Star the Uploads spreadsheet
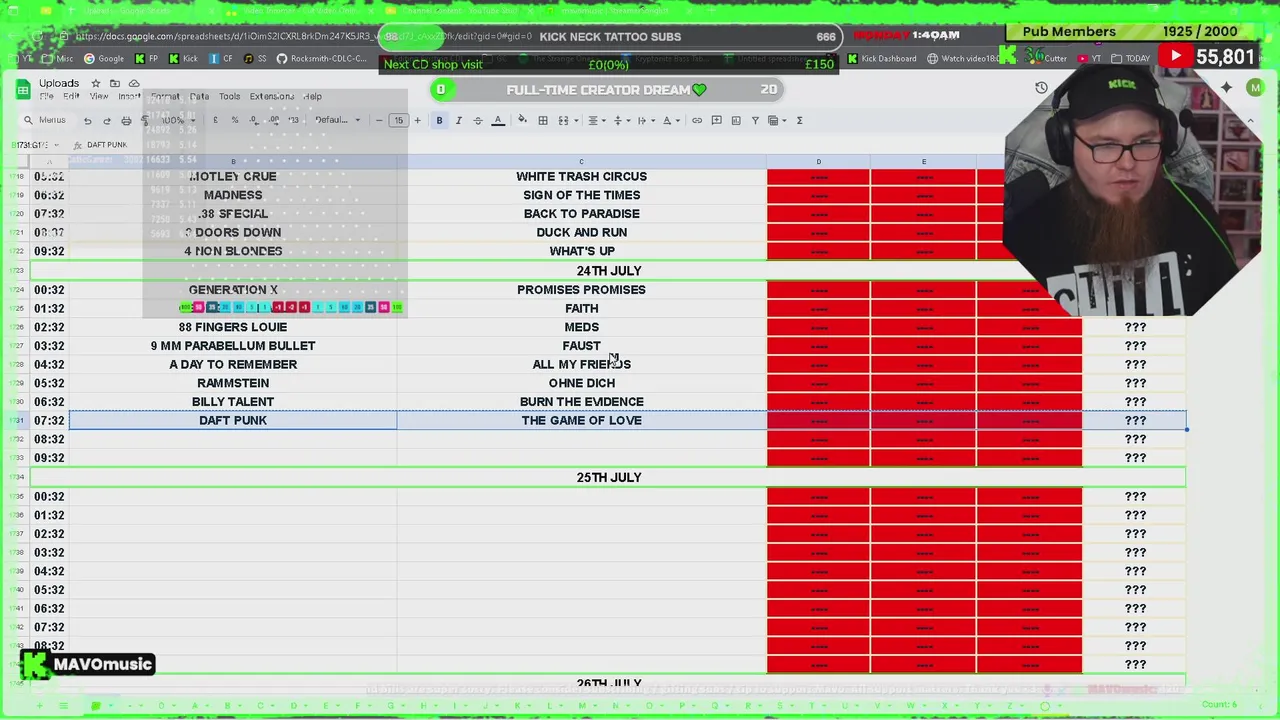The image size is (1280, 720). point(96,83)
